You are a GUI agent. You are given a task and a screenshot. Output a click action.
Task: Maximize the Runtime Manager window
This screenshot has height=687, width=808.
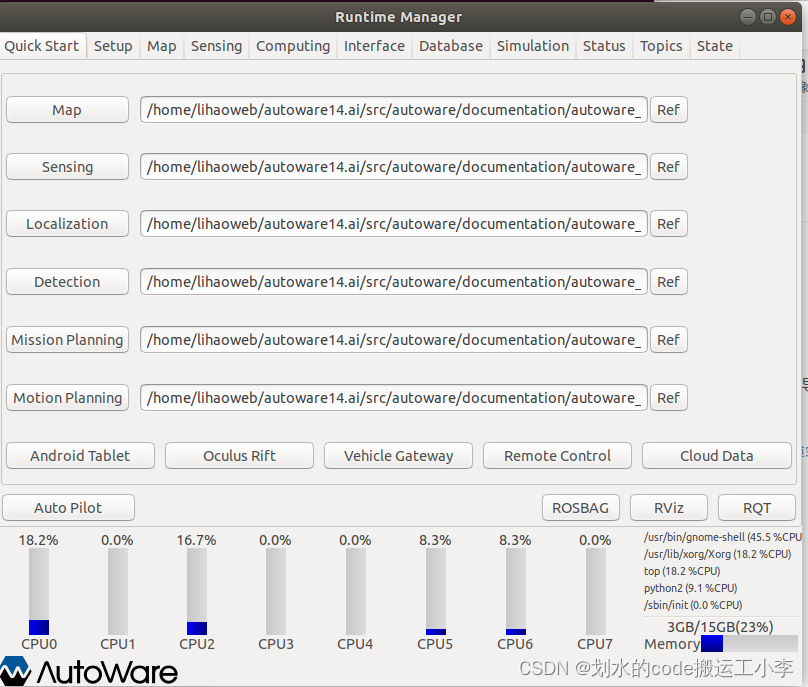coord(768,17)
